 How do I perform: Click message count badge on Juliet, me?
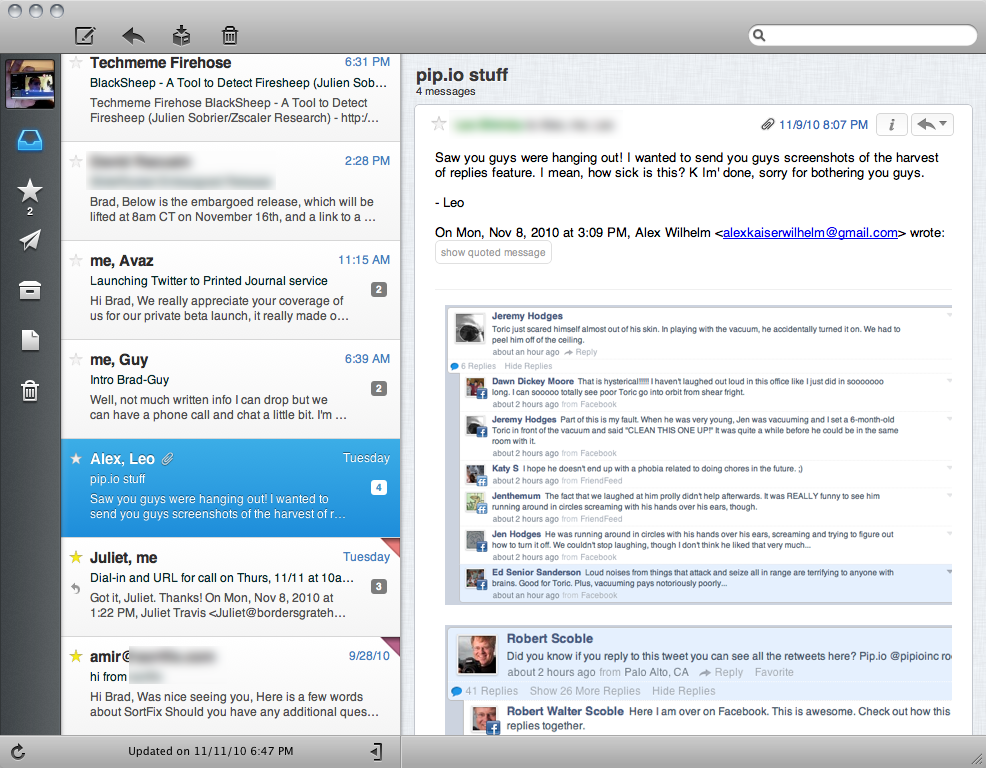[x=379, y=587]
